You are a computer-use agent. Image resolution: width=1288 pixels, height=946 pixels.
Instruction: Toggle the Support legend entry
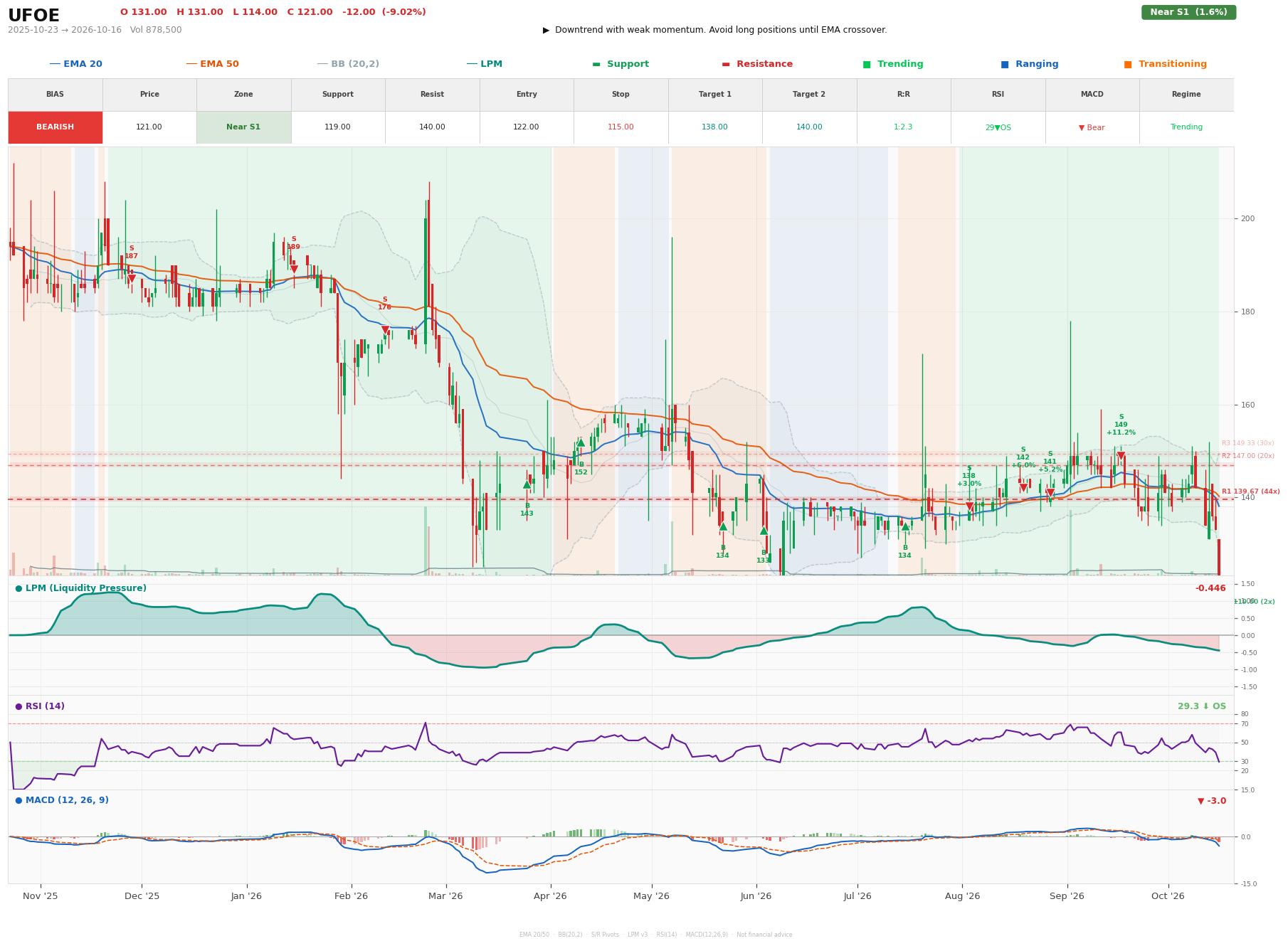(621, 64)
